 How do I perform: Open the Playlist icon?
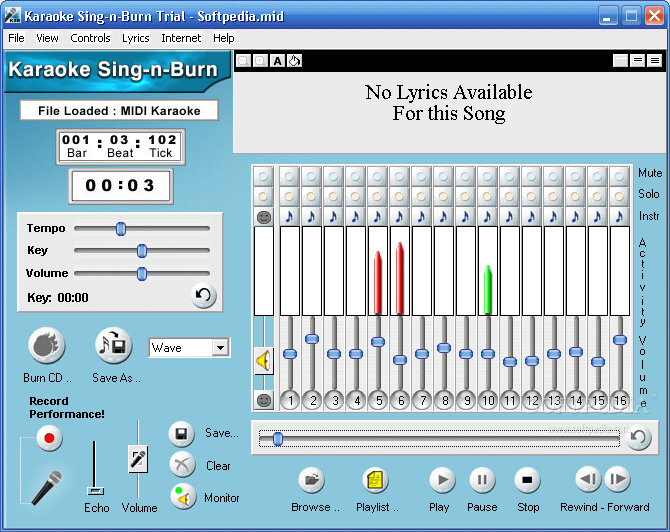tap(375, 480)
